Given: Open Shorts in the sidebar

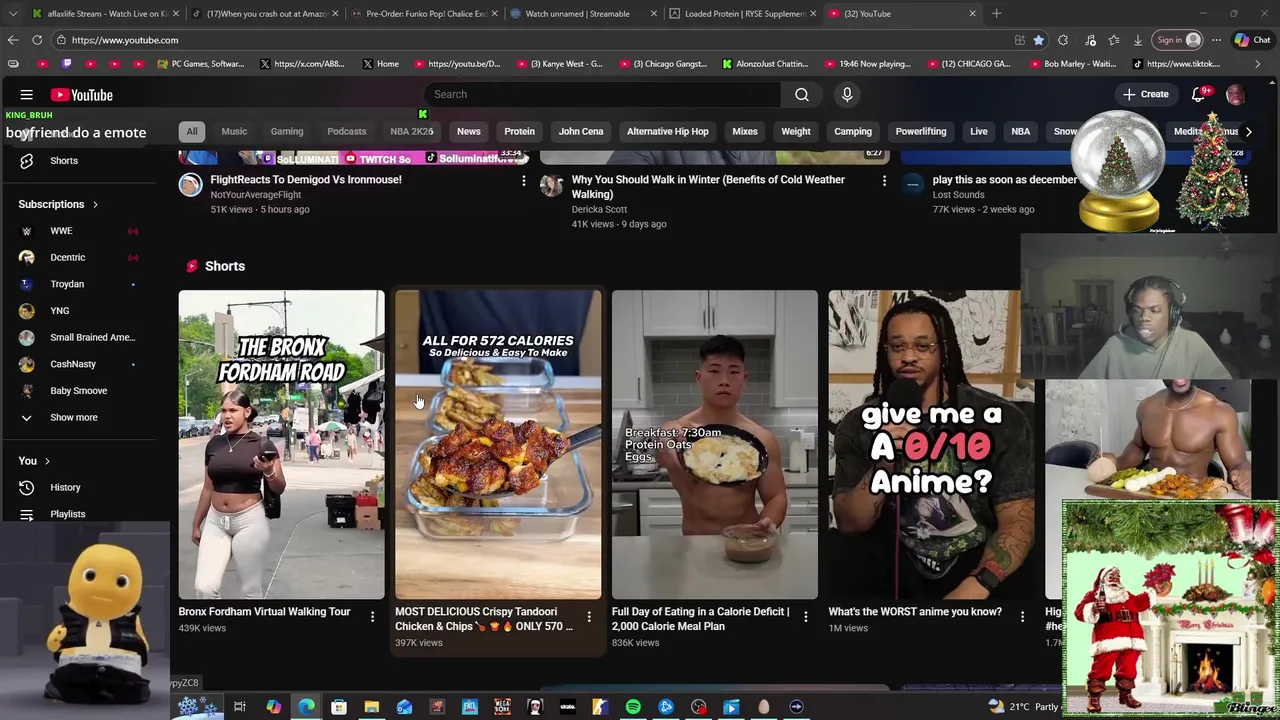Looking at the screenshot, I should point(63,160).
